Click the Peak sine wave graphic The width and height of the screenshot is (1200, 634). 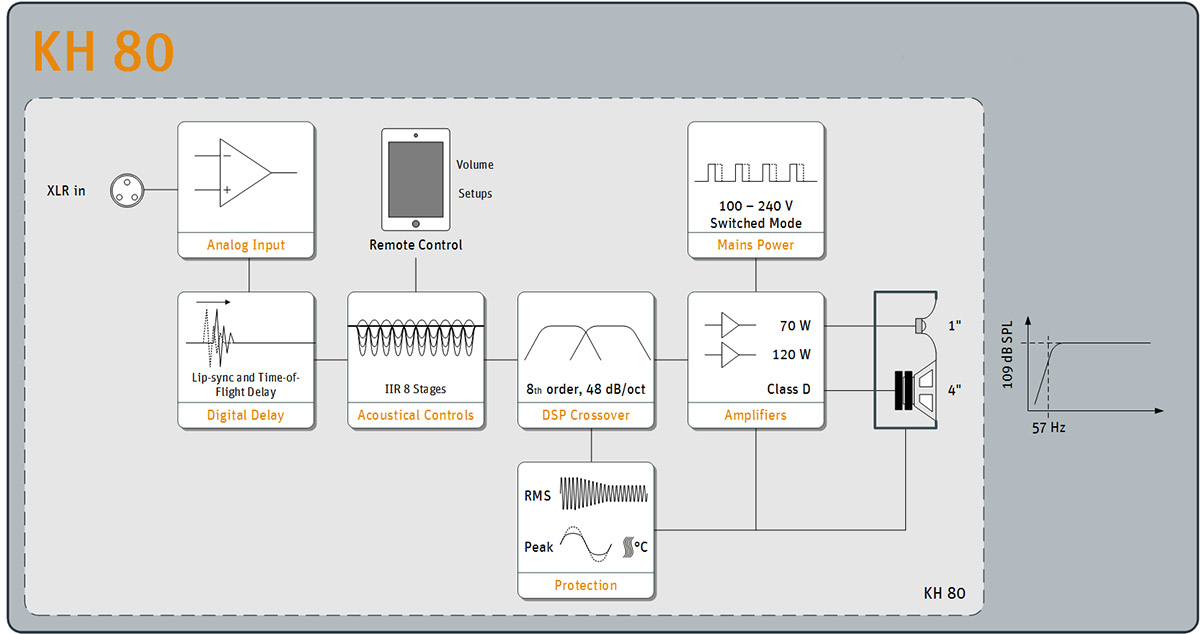coord(586,546)
